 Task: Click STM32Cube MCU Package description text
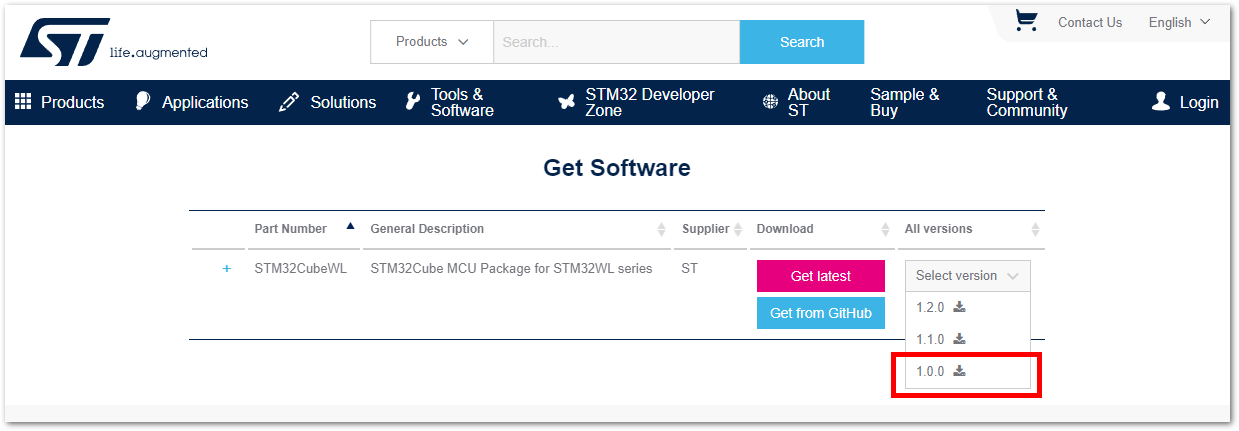pos(511,268)
